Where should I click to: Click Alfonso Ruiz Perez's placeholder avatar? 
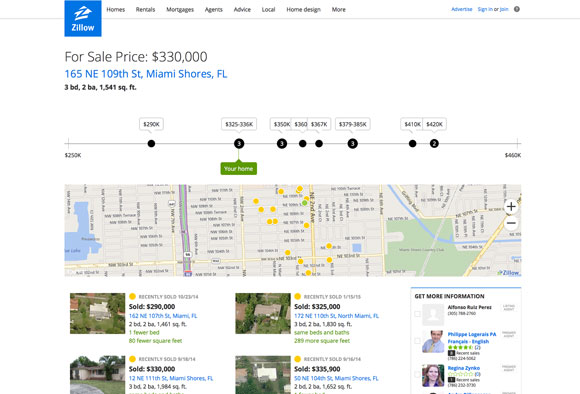coord(433,314)
